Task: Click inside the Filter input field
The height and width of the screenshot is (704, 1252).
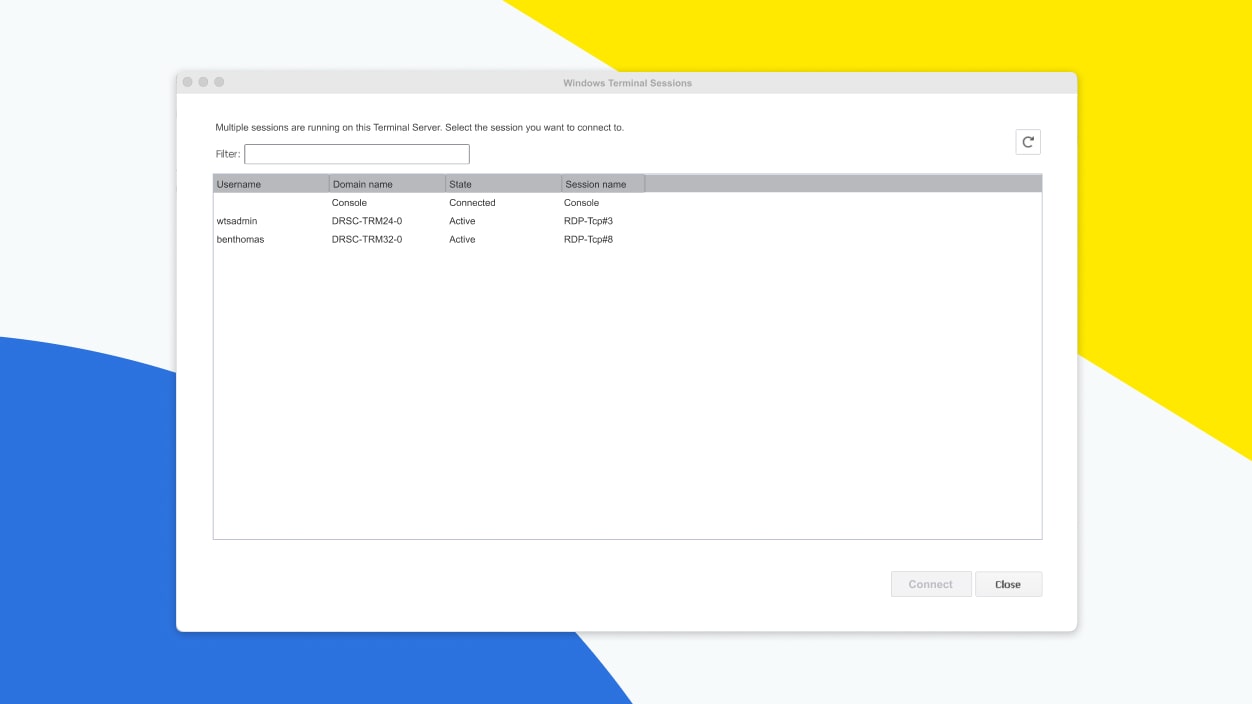Action: click(357, 153)
